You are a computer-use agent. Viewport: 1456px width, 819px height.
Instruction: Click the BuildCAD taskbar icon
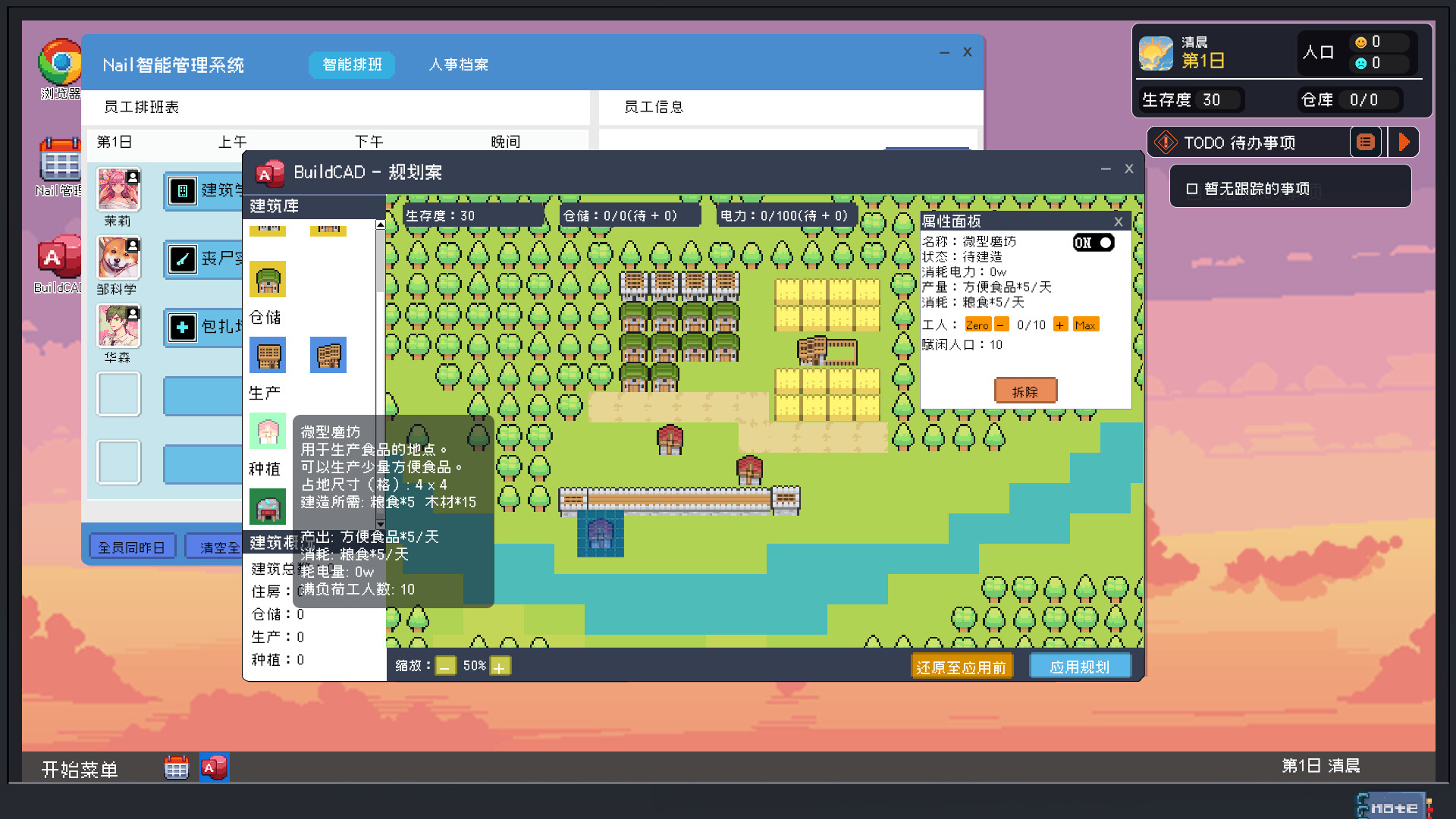click(x=214, y=767)
